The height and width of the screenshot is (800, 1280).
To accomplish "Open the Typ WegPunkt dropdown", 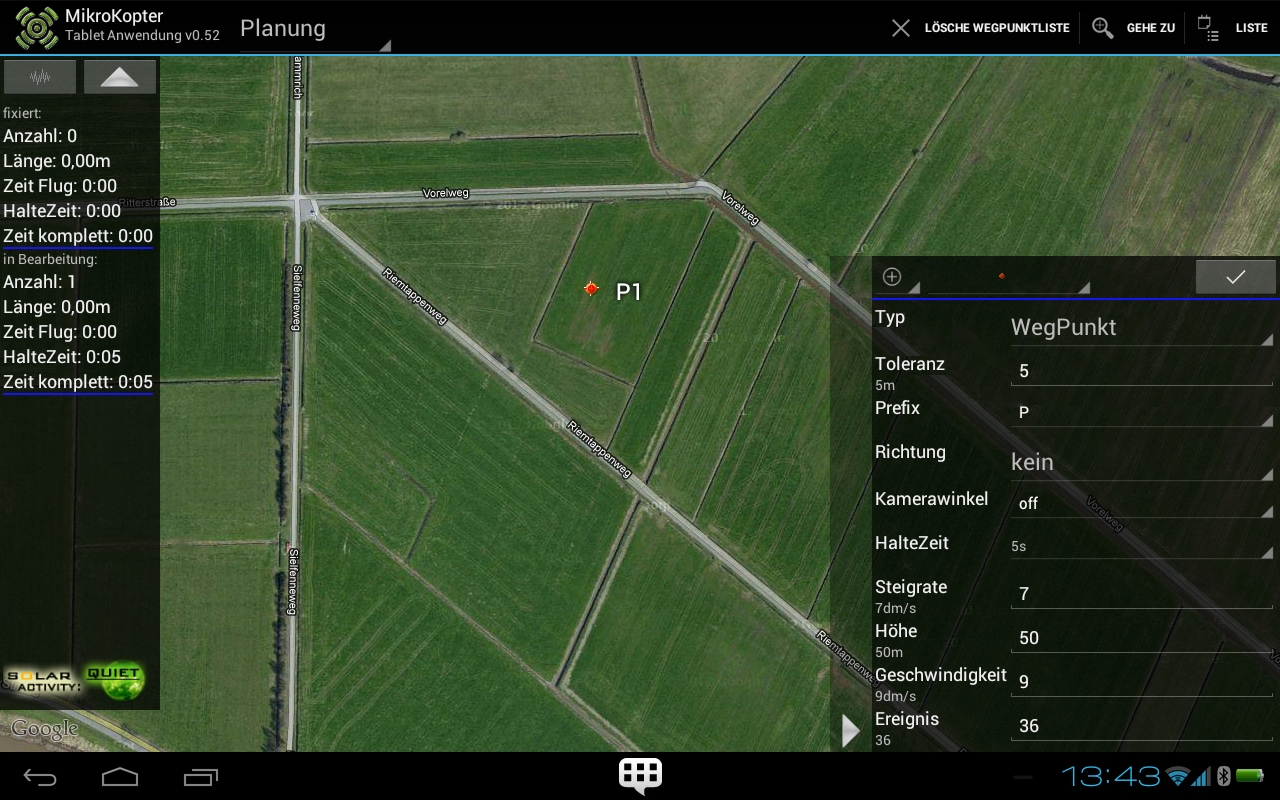I will 1140,328.
